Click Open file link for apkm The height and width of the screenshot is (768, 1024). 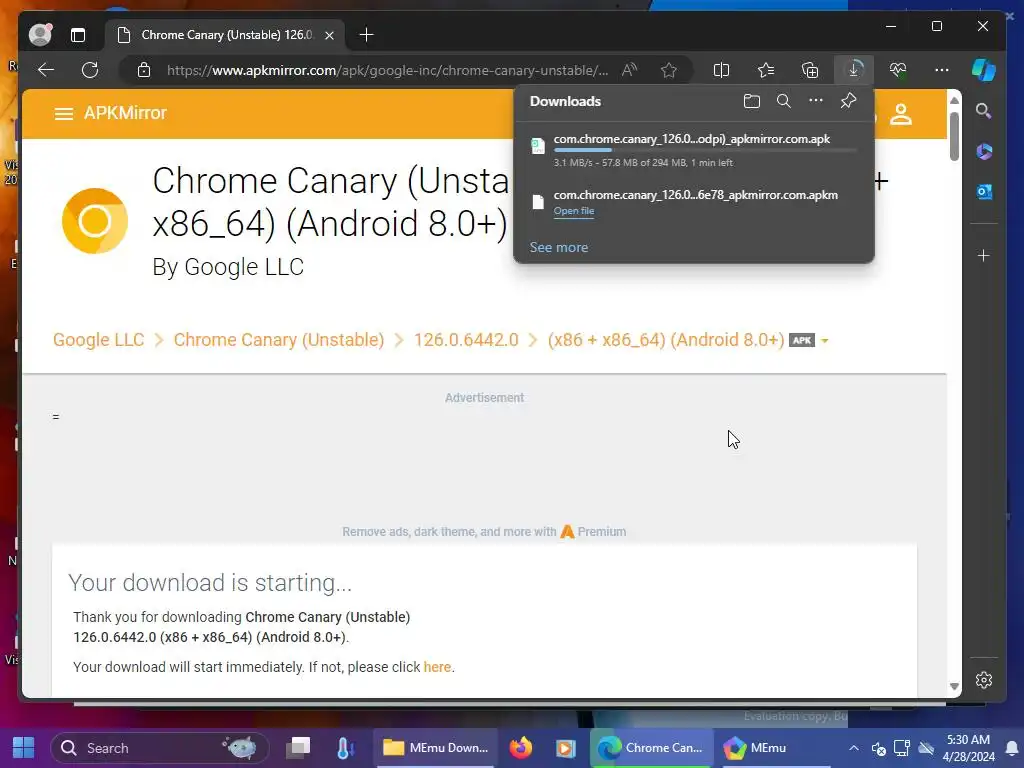[573, 211]
